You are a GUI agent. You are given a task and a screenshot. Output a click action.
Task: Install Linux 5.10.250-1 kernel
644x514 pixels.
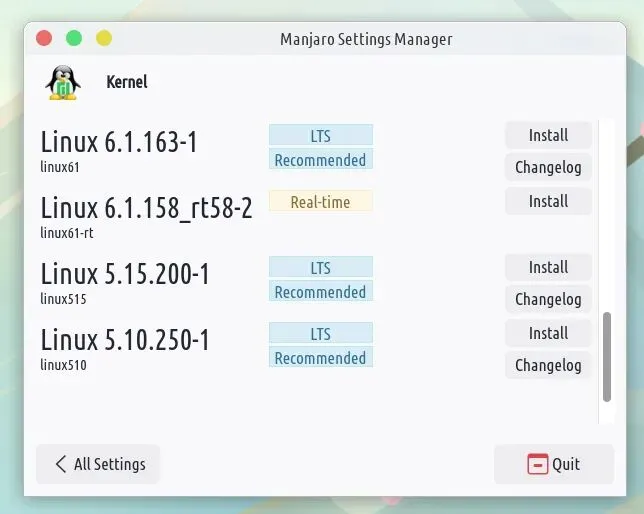point(548,333)
